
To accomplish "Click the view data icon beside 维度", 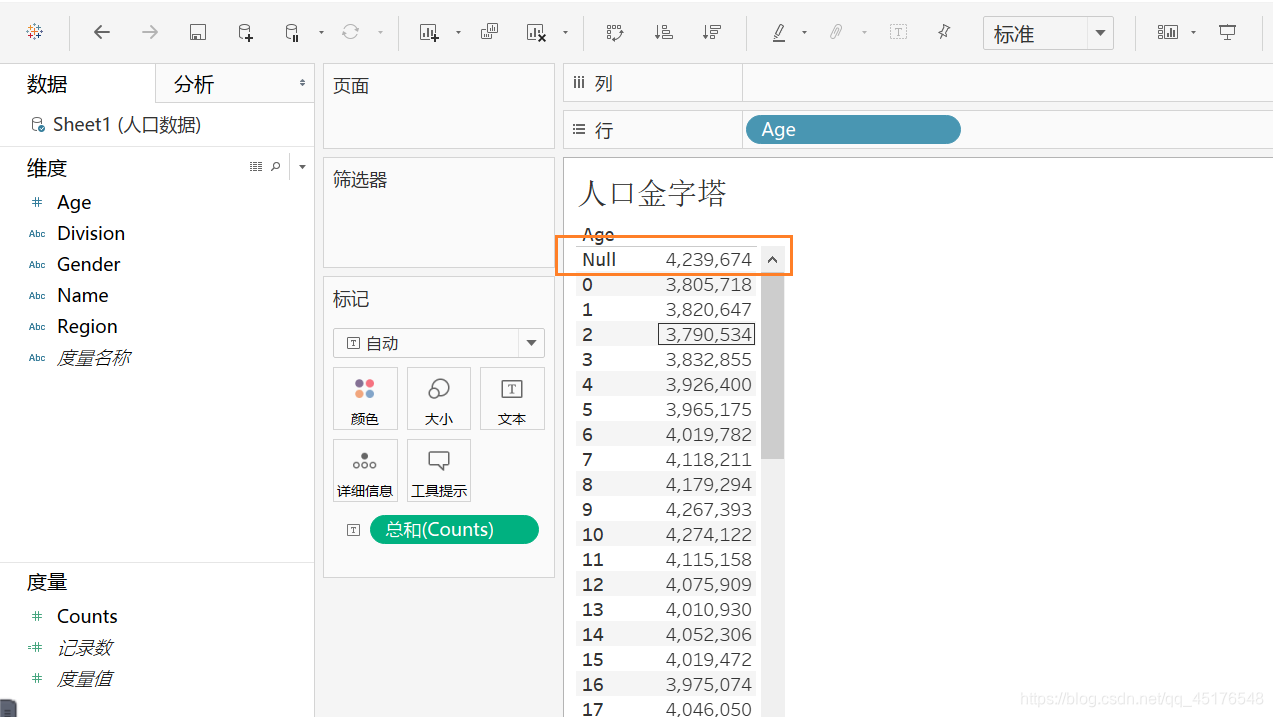I will pos(256,167).
